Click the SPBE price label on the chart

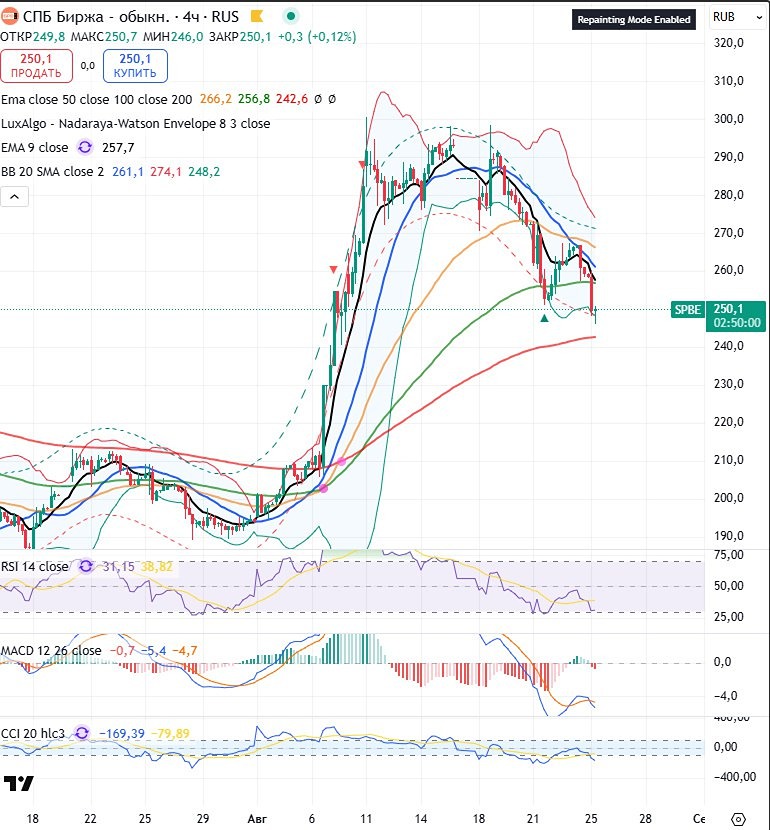(687, 309)
